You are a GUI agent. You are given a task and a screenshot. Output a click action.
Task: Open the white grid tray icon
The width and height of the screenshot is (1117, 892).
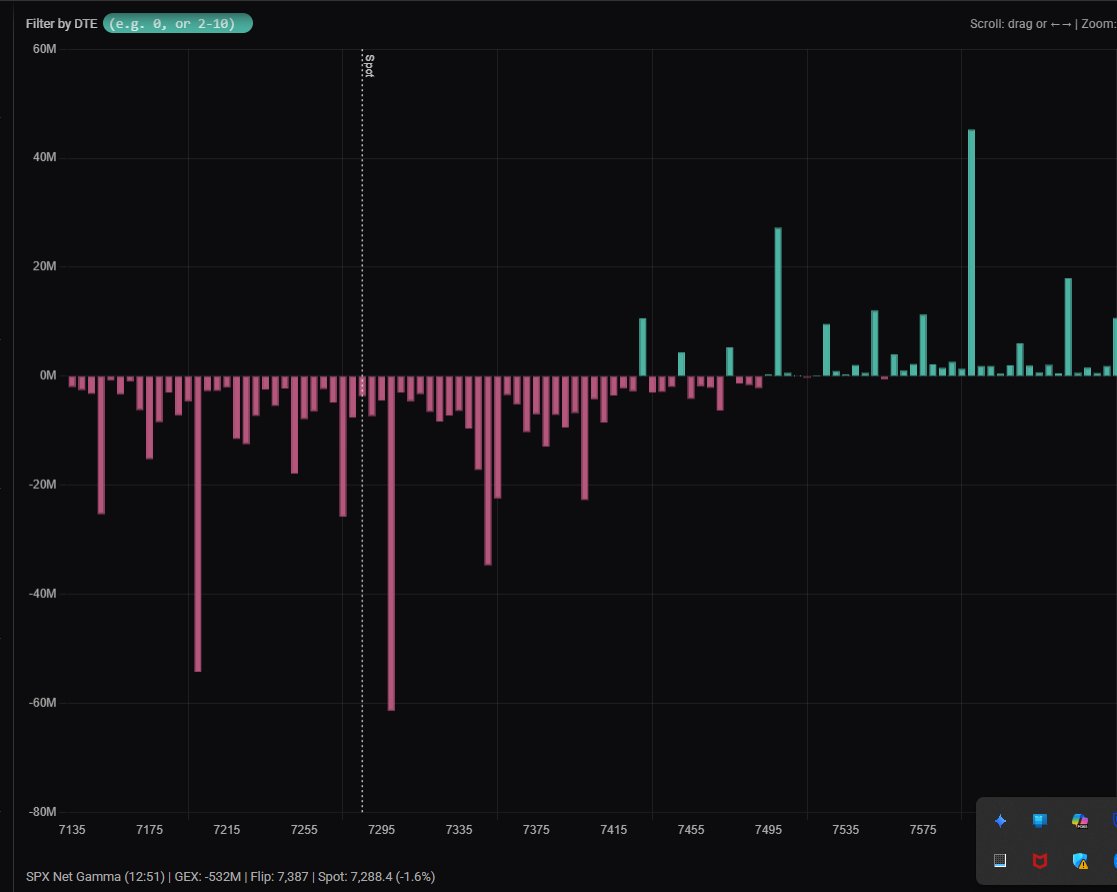tap(1000, 861)
